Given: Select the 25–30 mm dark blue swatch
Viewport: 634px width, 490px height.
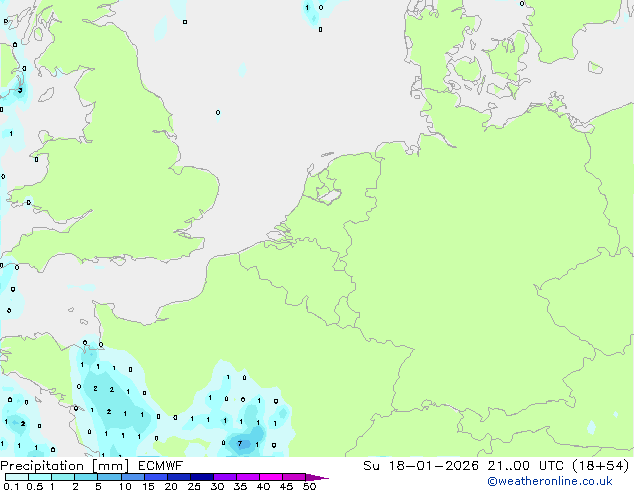Looking at the screenshot, I should [201, 477].
